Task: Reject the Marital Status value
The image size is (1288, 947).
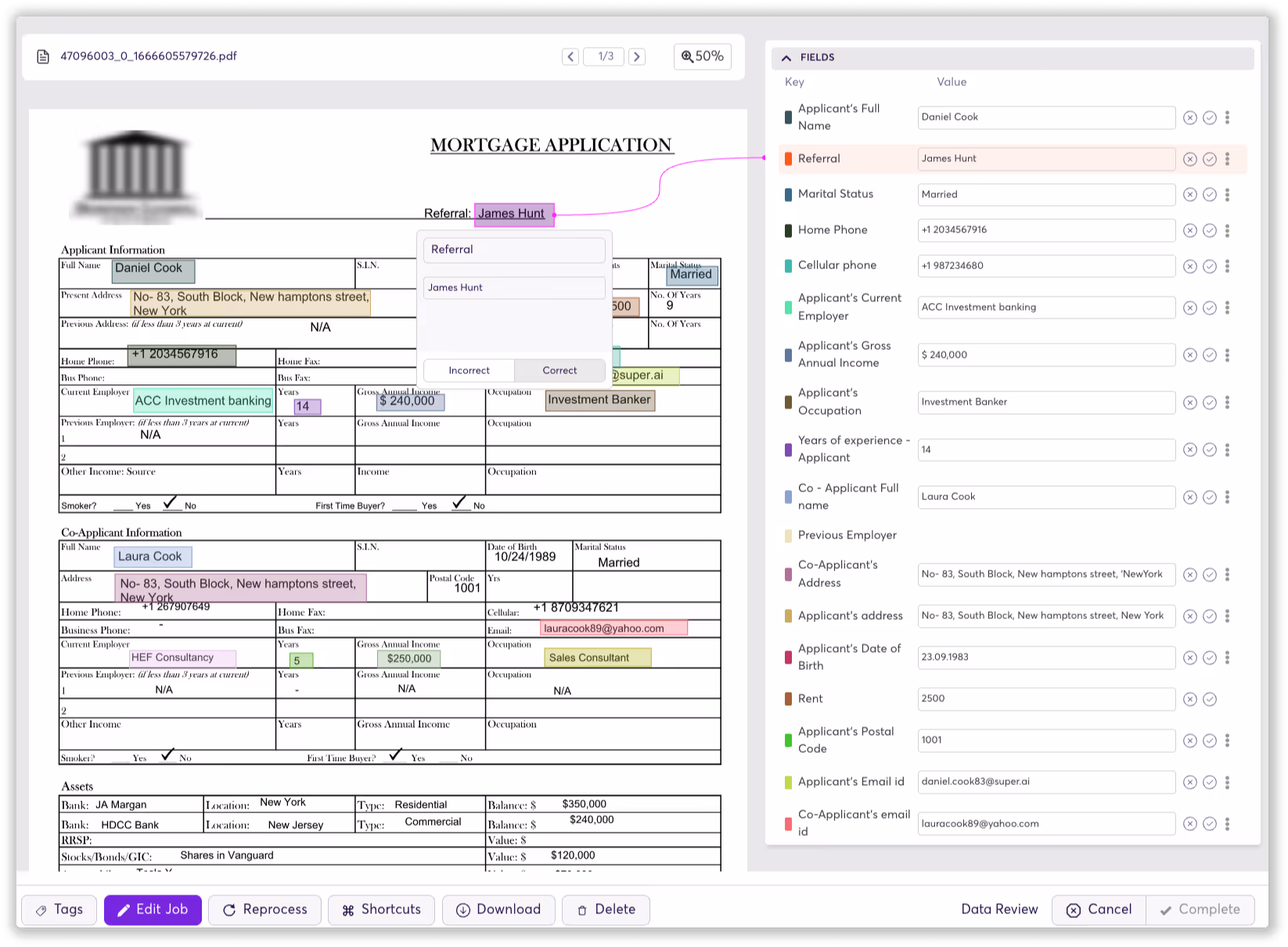Action: point(1190,195)
